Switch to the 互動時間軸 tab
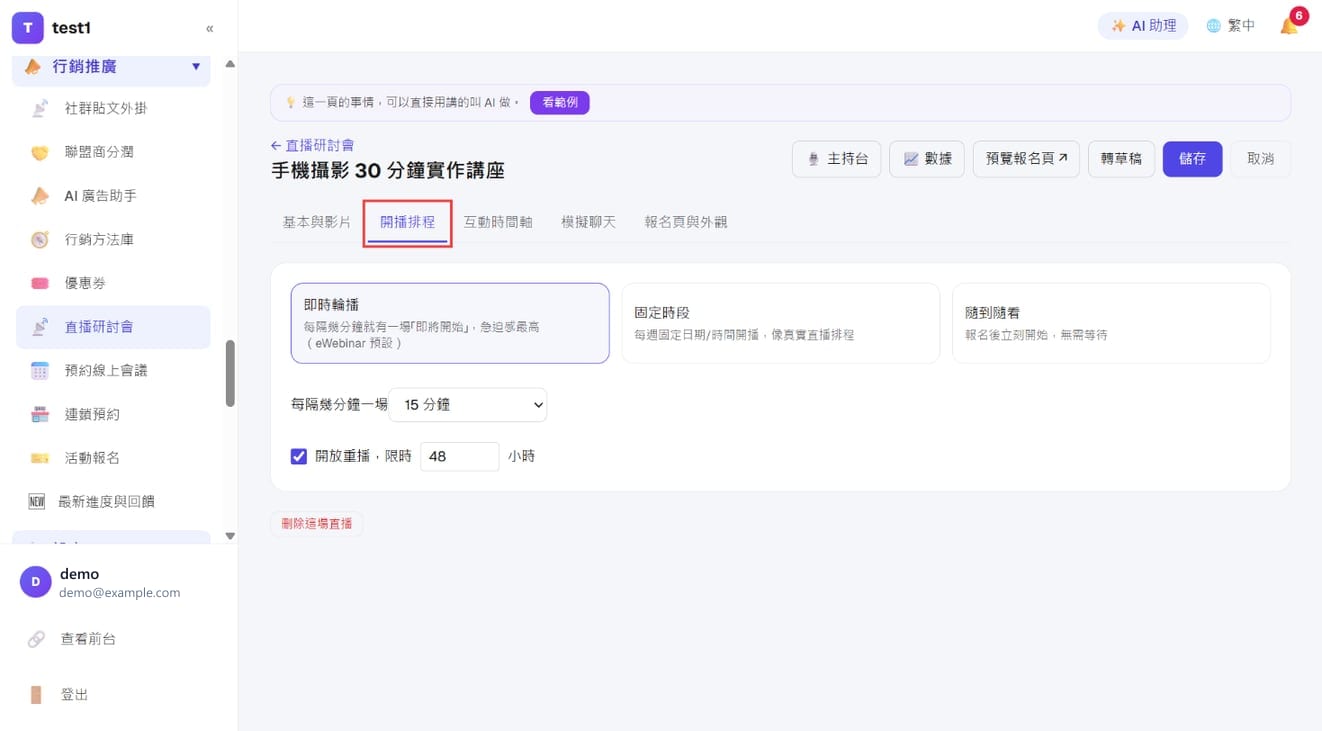Viewport: 1322px width, 731px height. click(498, 222)
